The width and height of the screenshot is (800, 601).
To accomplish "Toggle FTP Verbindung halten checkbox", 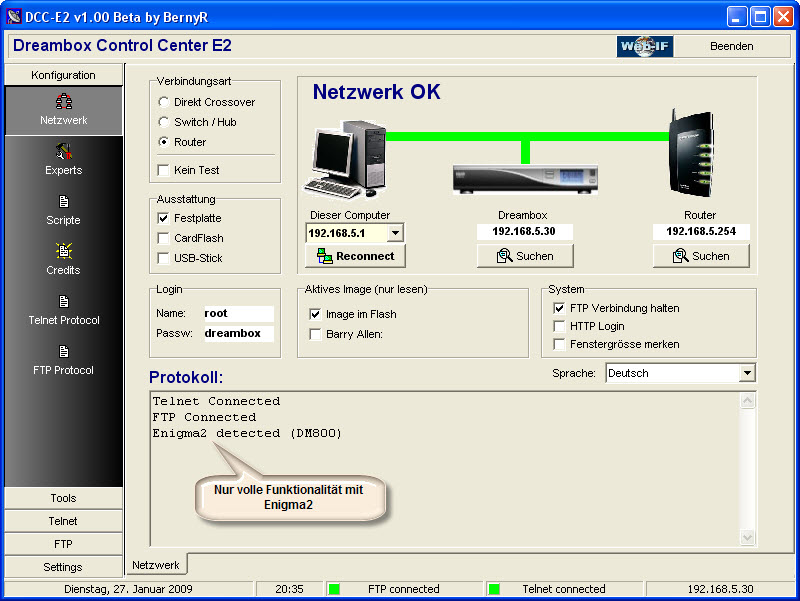I will [x=559, y=308].
